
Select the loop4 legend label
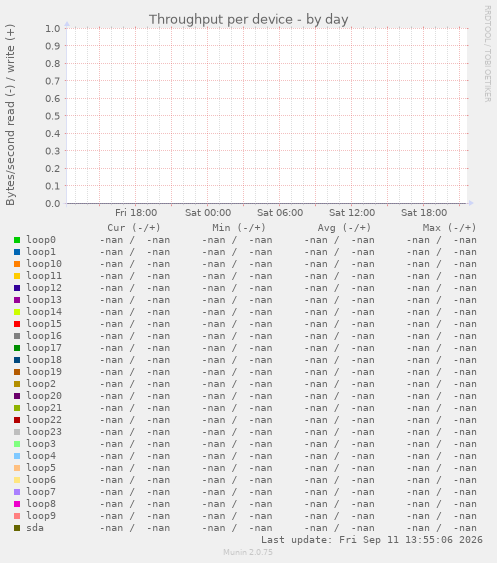[41, 456]
